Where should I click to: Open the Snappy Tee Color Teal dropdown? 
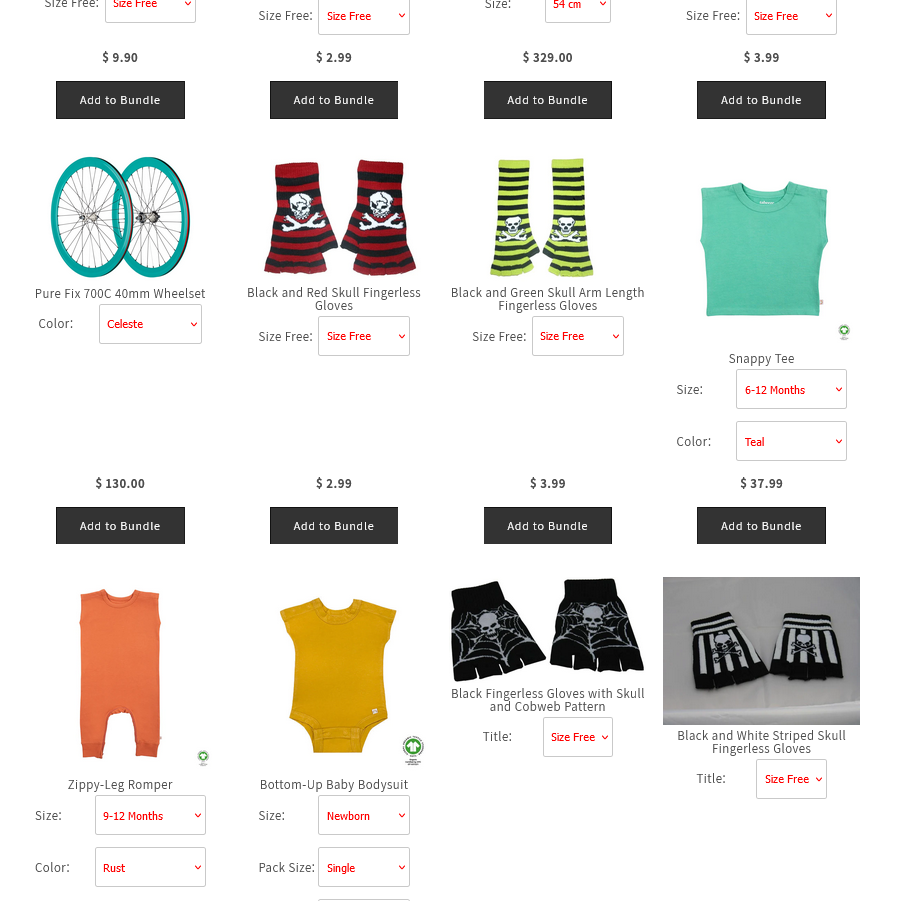(x=791, y=441)
